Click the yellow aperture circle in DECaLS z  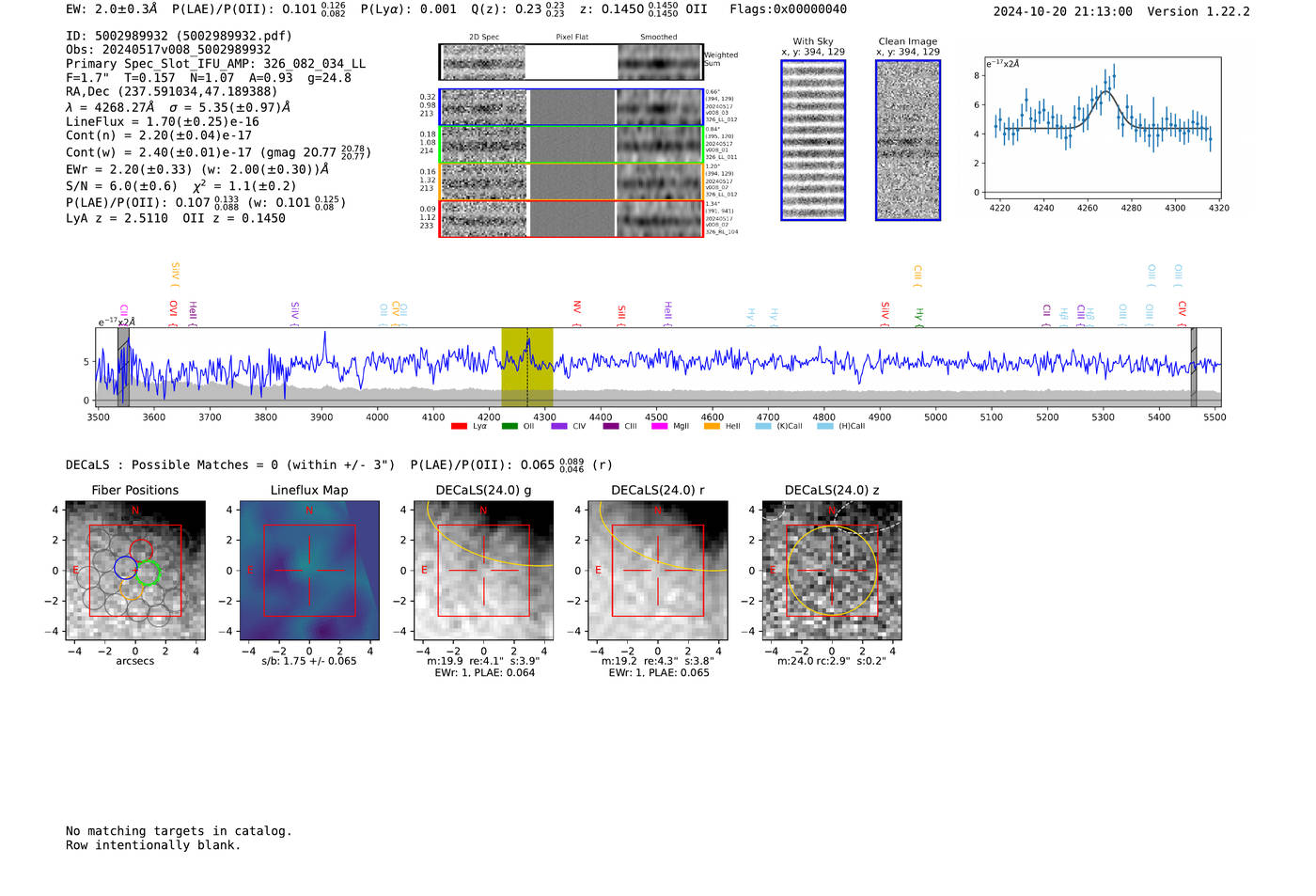(x=832, y=571)
